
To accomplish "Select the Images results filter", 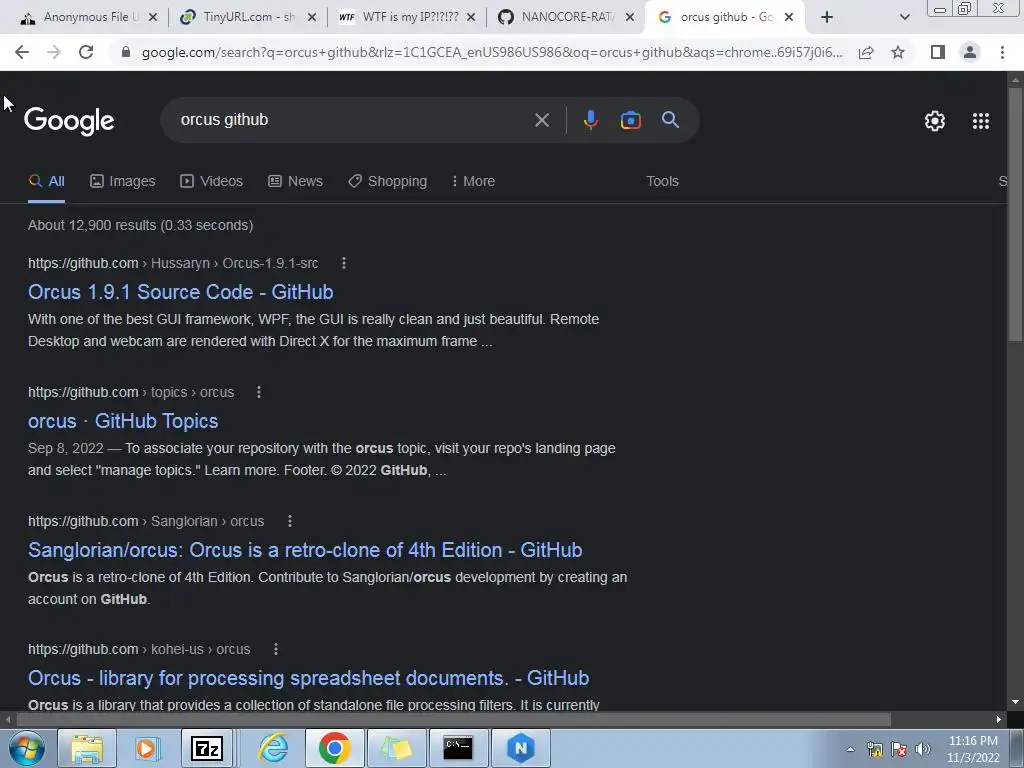I will [122, 182].
